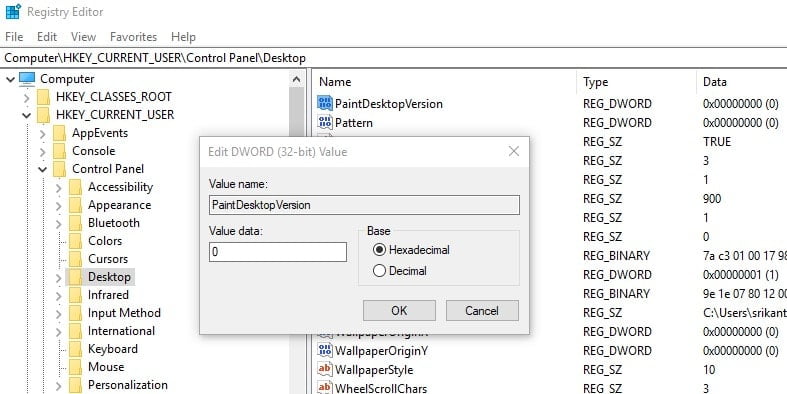Select the HKEY_CURRENT_USER folder icon
The width and height of the screenshot is (787, 394).
44,115
